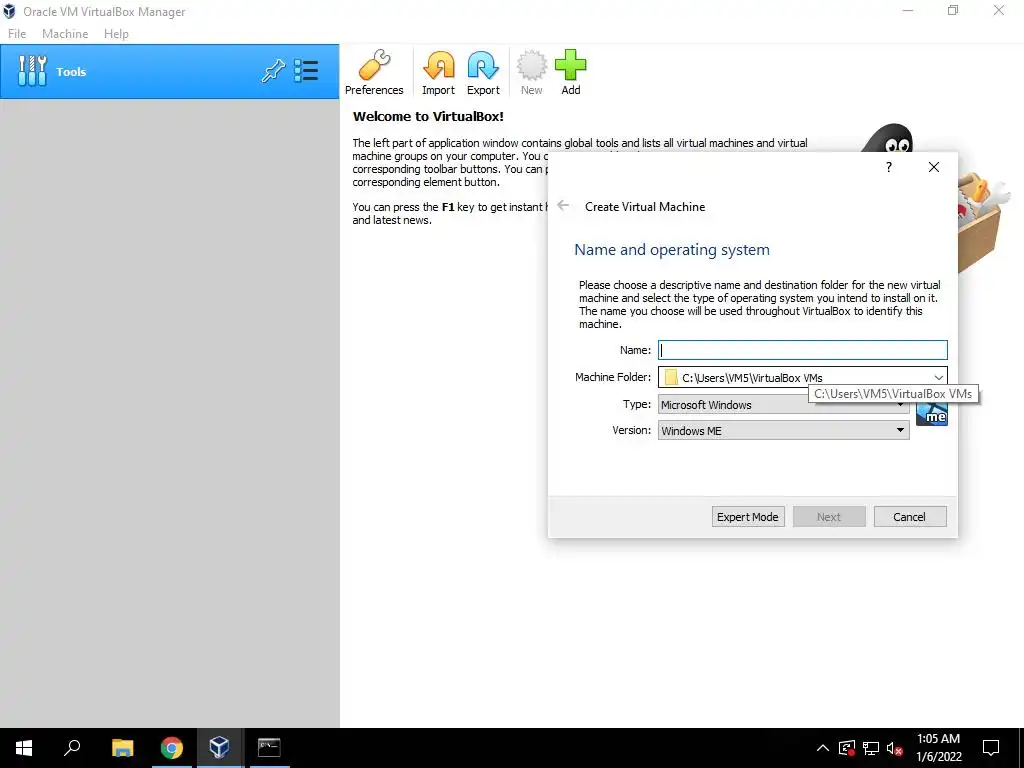Screen dimensions: 1024x768
Task: Click the Export appliance icon
Action: click(483, 72)
